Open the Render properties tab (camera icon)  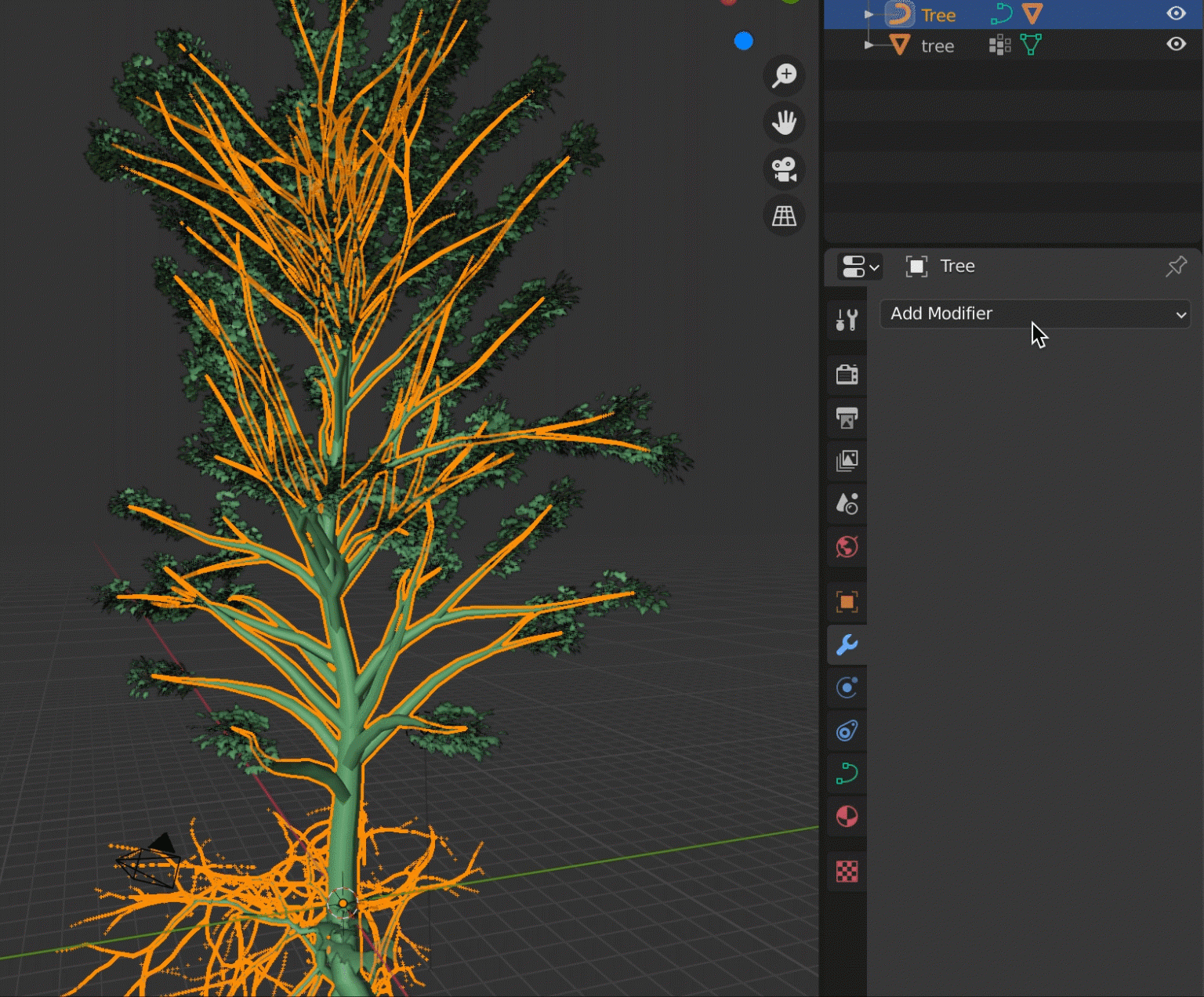(847, 375)
